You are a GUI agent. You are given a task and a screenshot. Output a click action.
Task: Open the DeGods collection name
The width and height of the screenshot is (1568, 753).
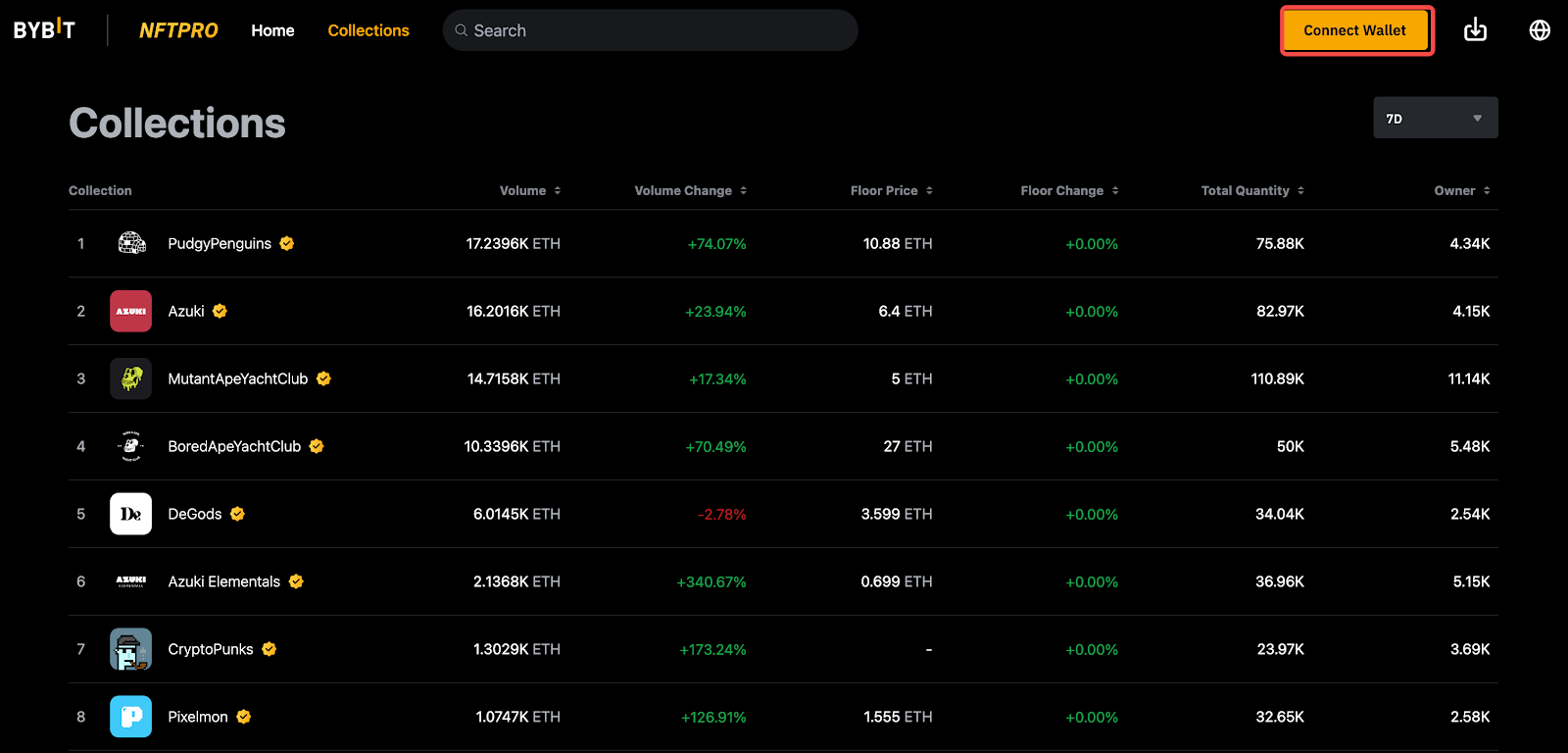tap(195, 514)
